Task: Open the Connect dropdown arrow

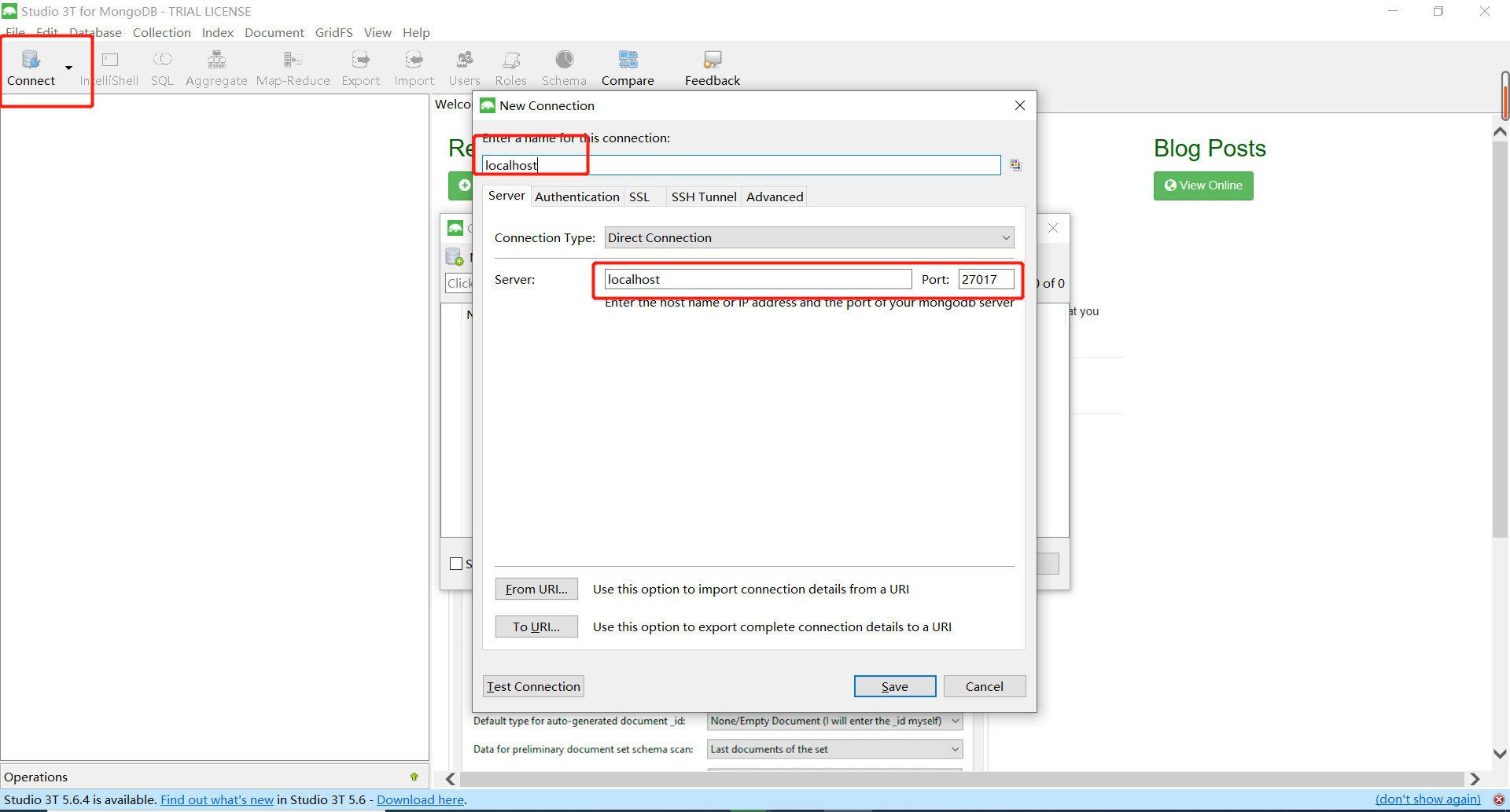Action: click(x=68, y=68)
